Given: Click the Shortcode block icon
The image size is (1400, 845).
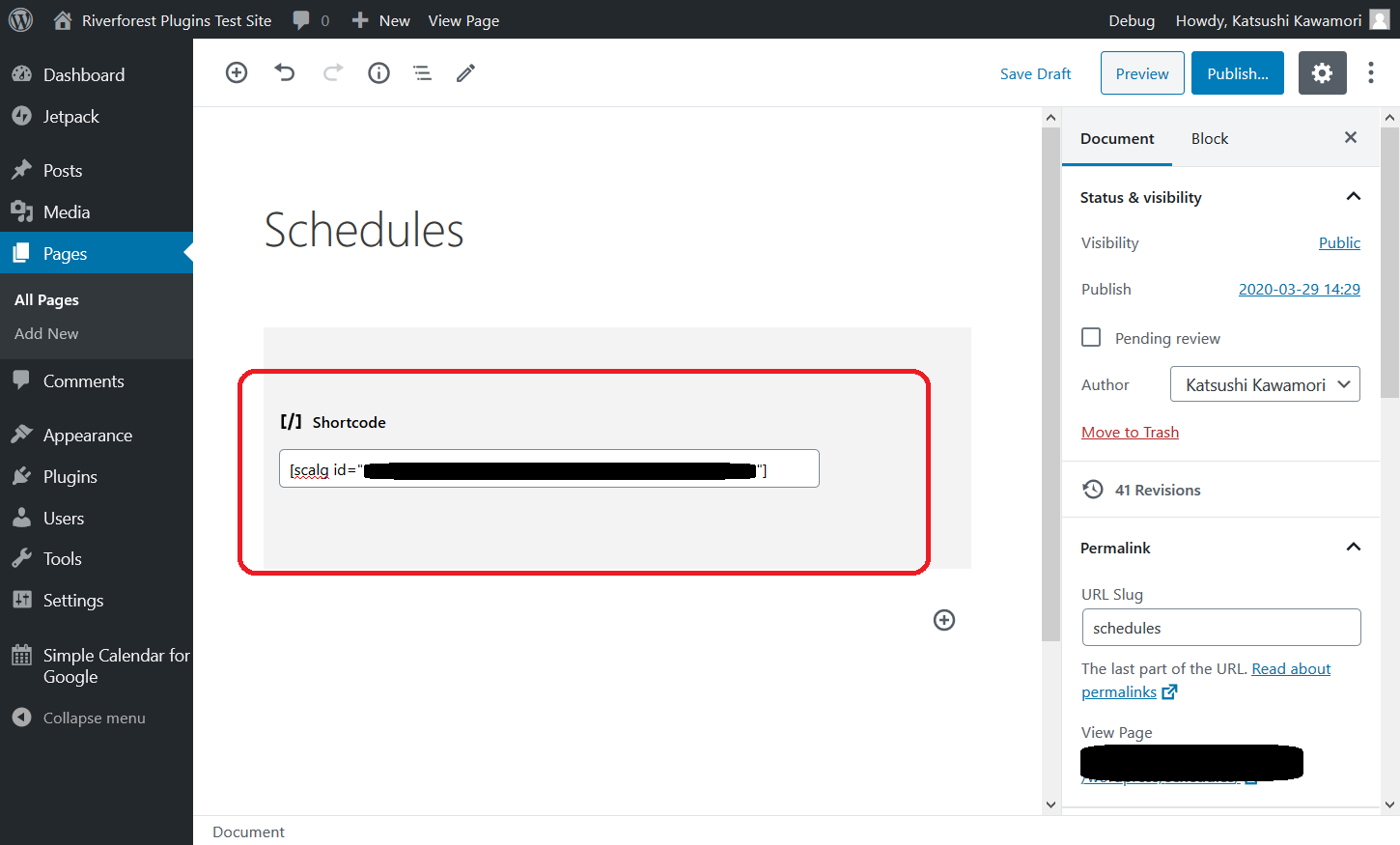Looking at the screenshot, I should click(291, 422).
